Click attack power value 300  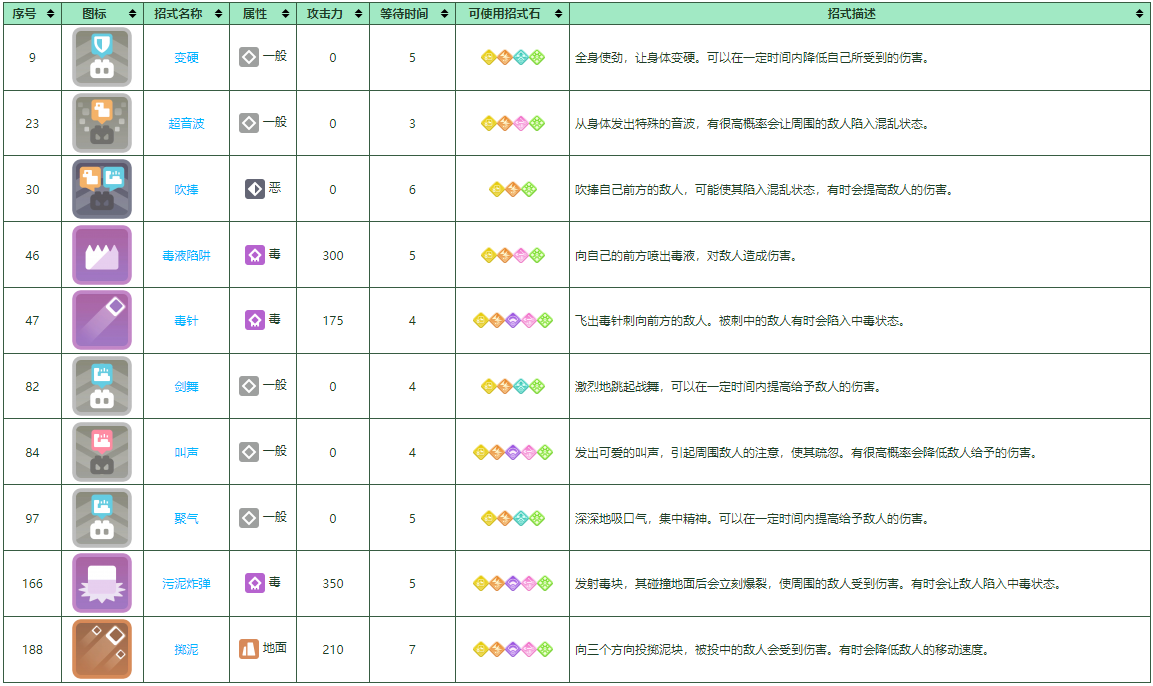pos(332,256)
